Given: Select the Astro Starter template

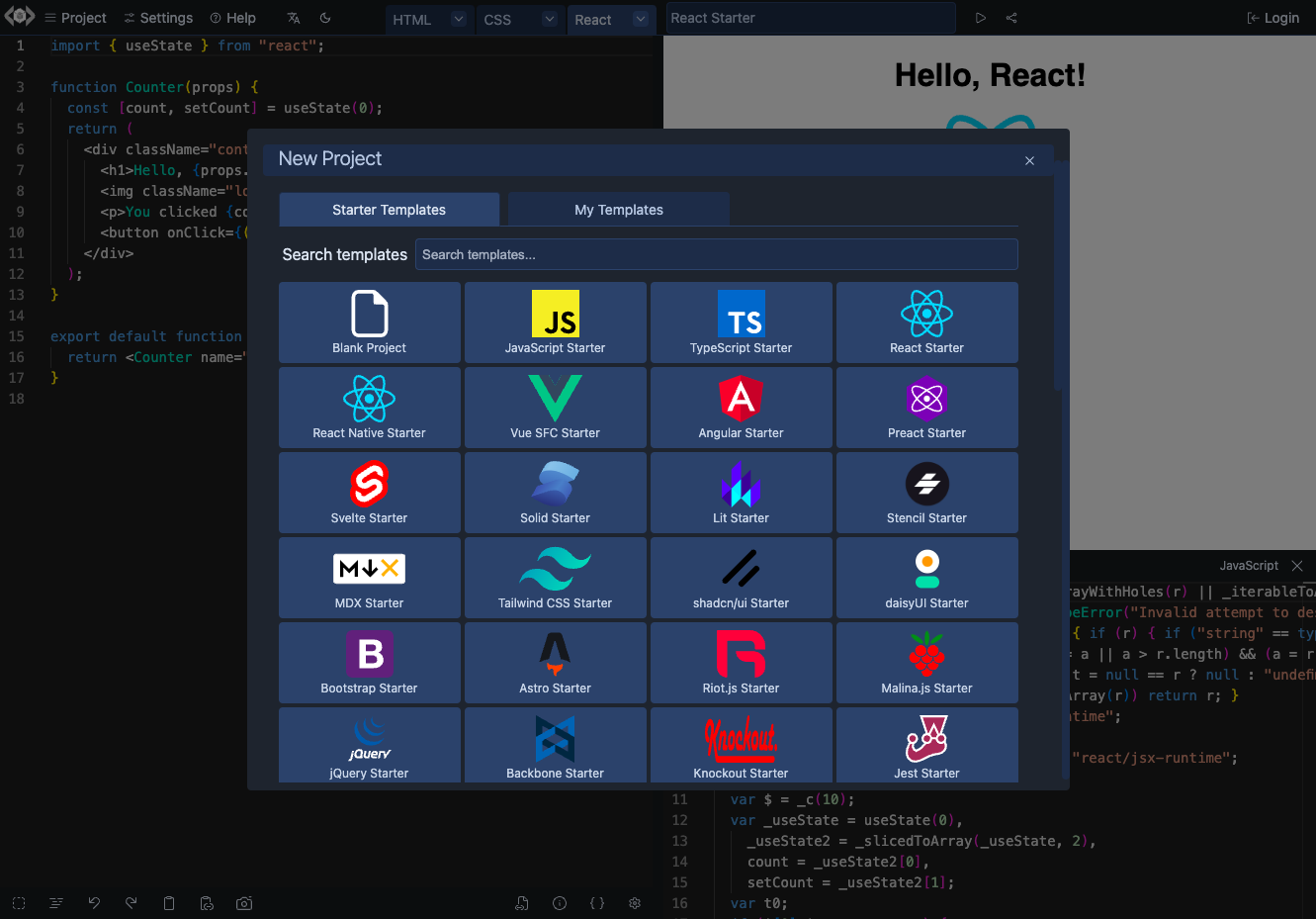Looking at the screenshot, I should point(556,663).
